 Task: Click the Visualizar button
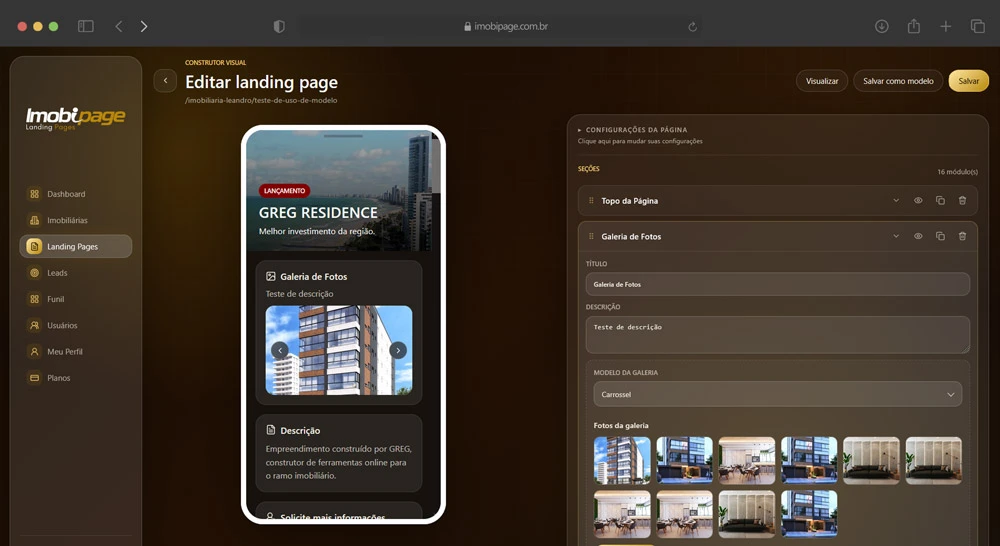[x=821, y=81]
